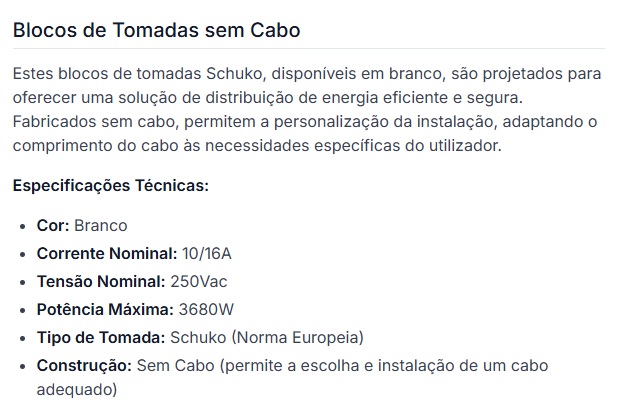
Task: Click the "Tipo de Tomada:" label
Action: 101,337
